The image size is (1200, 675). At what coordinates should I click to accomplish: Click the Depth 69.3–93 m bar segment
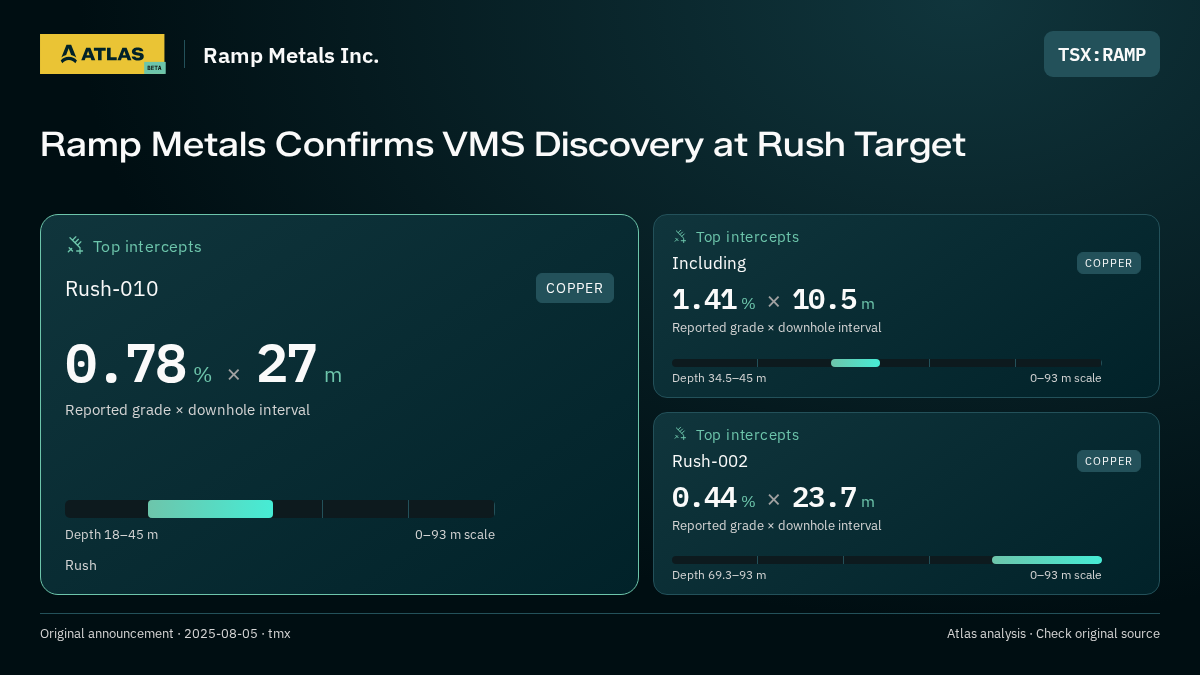1047,560
